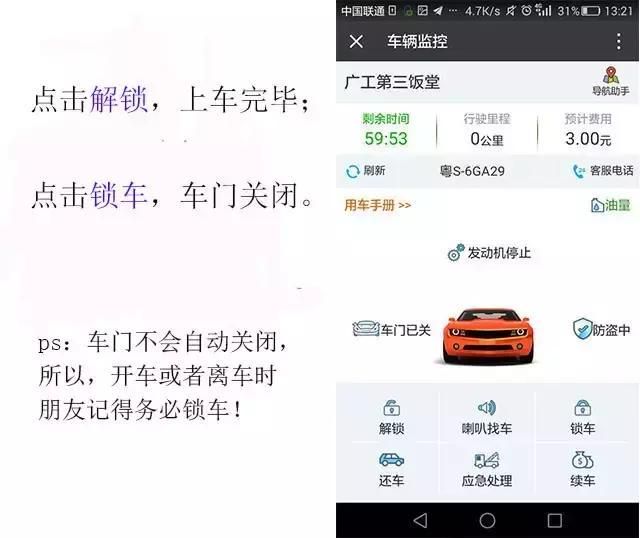Tap the 还车 return car icon
This screenshot has height=538, width=640.
point(391,469)
